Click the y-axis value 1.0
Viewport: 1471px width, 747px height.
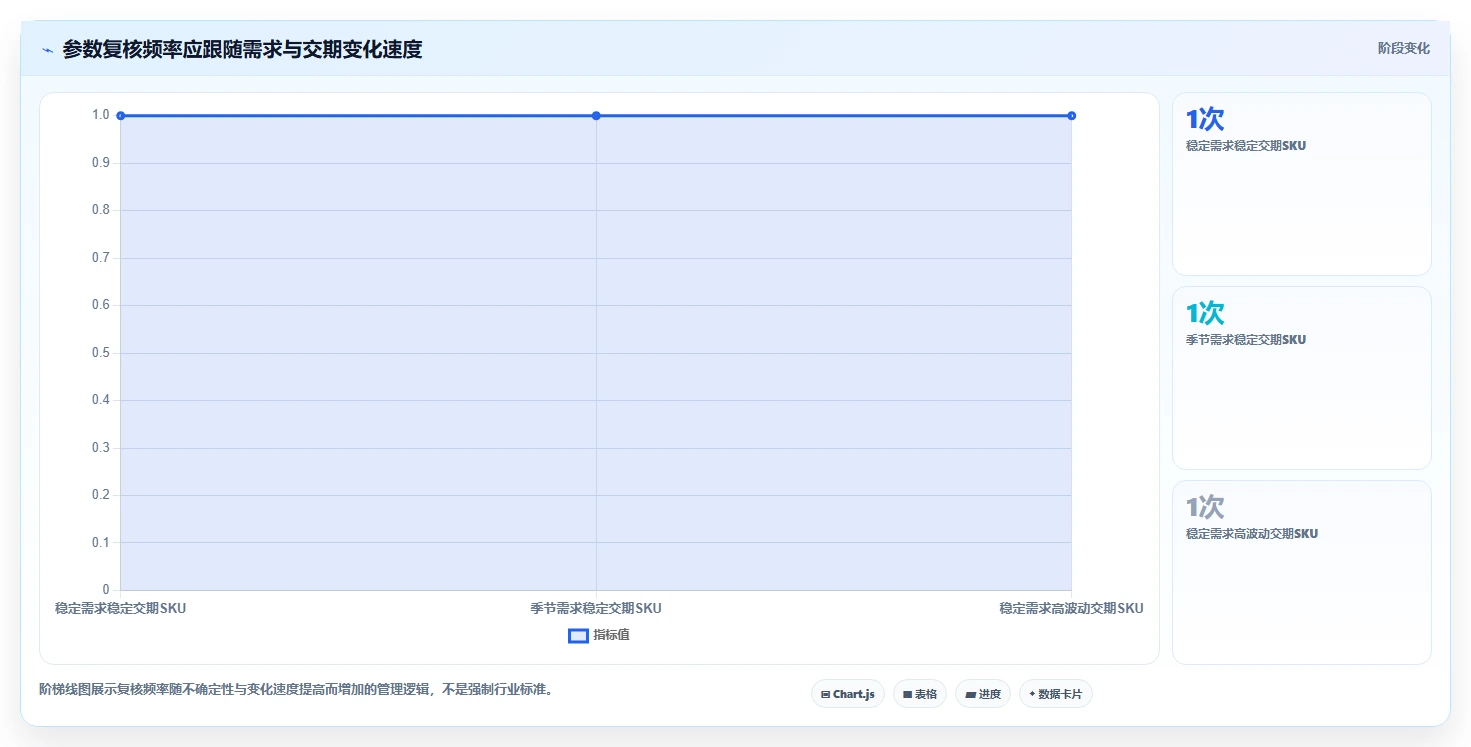pyautogui.click(x=101, y=115)
